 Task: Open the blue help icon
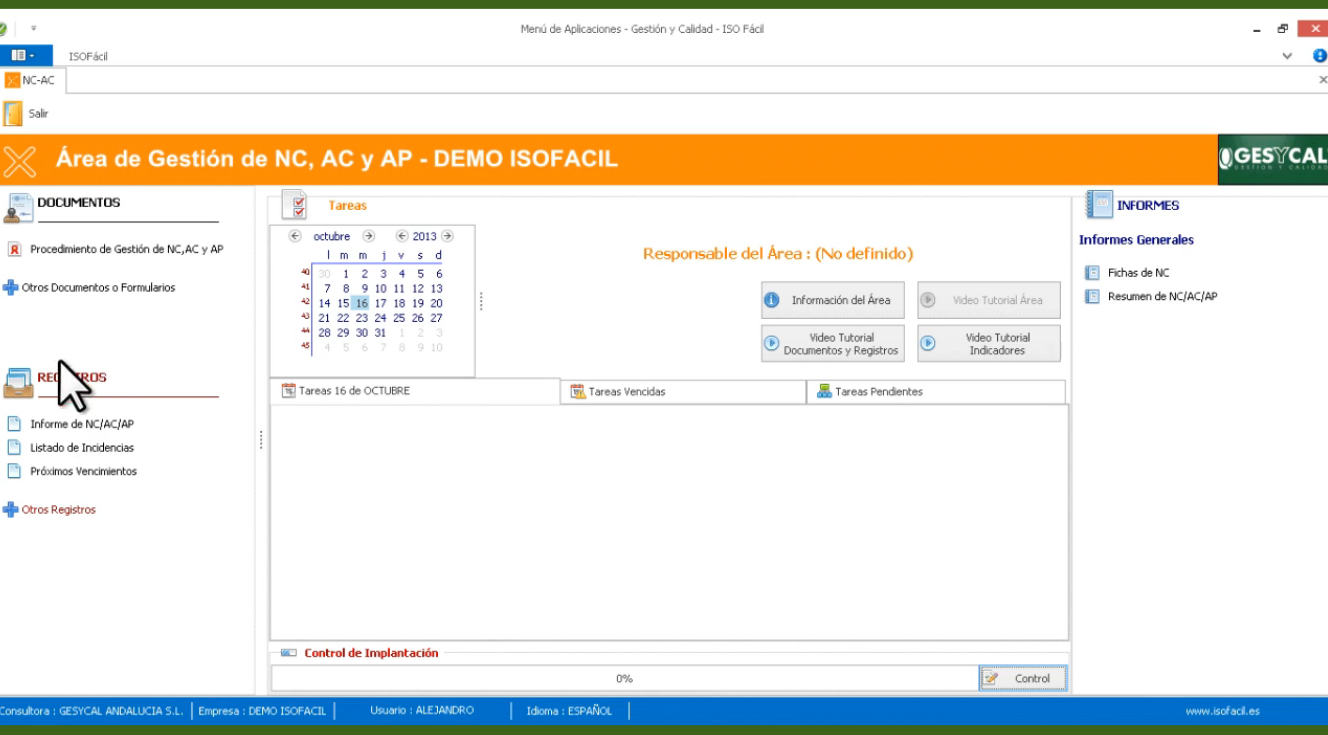coord(1320,56)
